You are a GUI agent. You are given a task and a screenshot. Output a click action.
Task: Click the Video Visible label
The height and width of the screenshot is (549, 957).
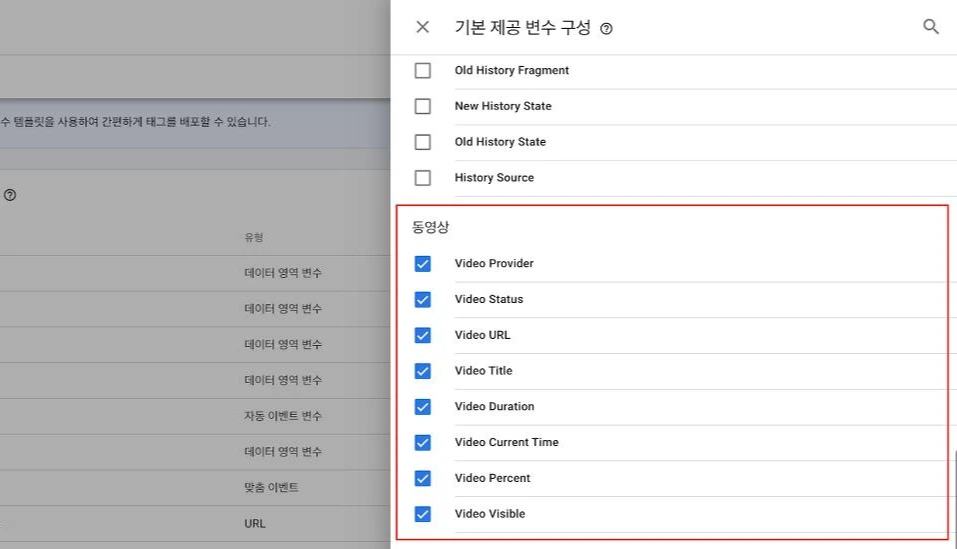(x=489, y=514)
